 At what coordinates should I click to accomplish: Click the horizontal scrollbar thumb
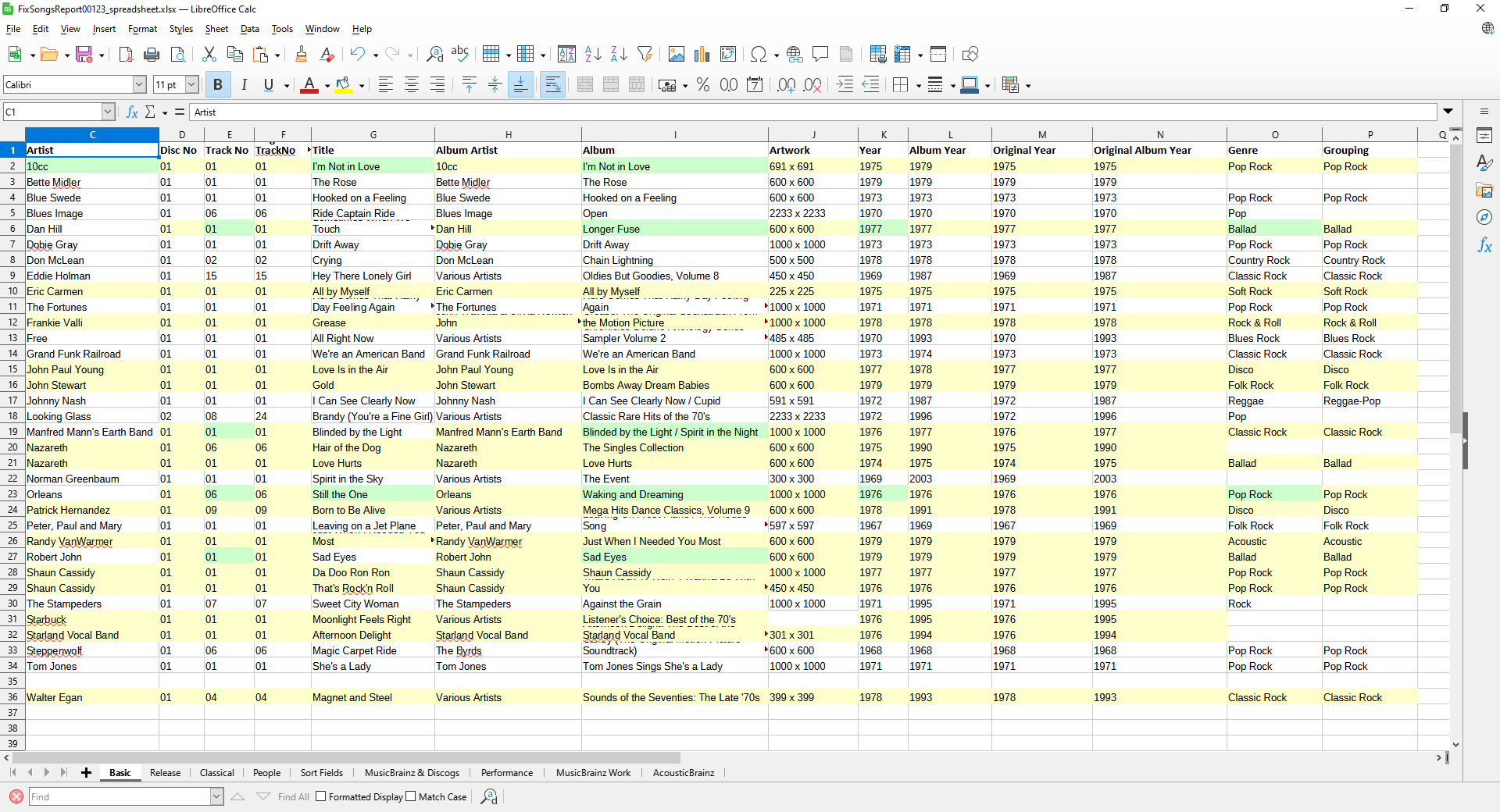[x=346, y=757]
